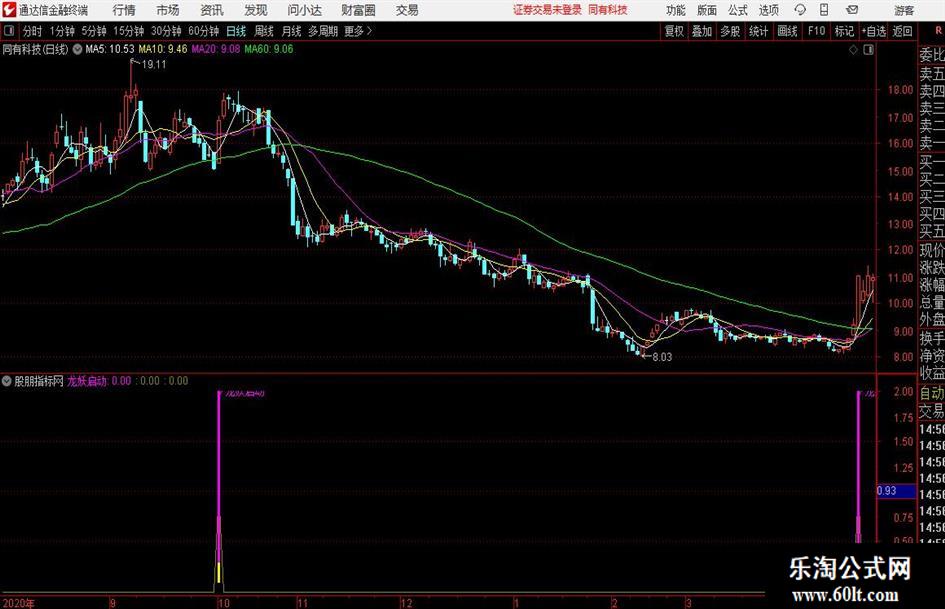
Task: Open the 发现 menu
Action: pyautogui.click(x=256, y=10)
